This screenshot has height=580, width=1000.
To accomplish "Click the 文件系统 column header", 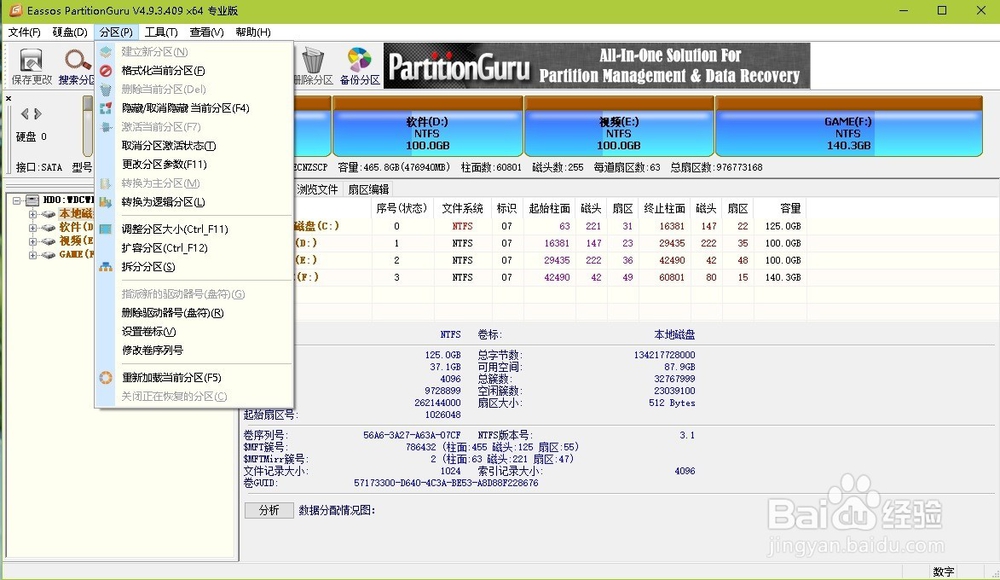I will (x=462, y=208).
